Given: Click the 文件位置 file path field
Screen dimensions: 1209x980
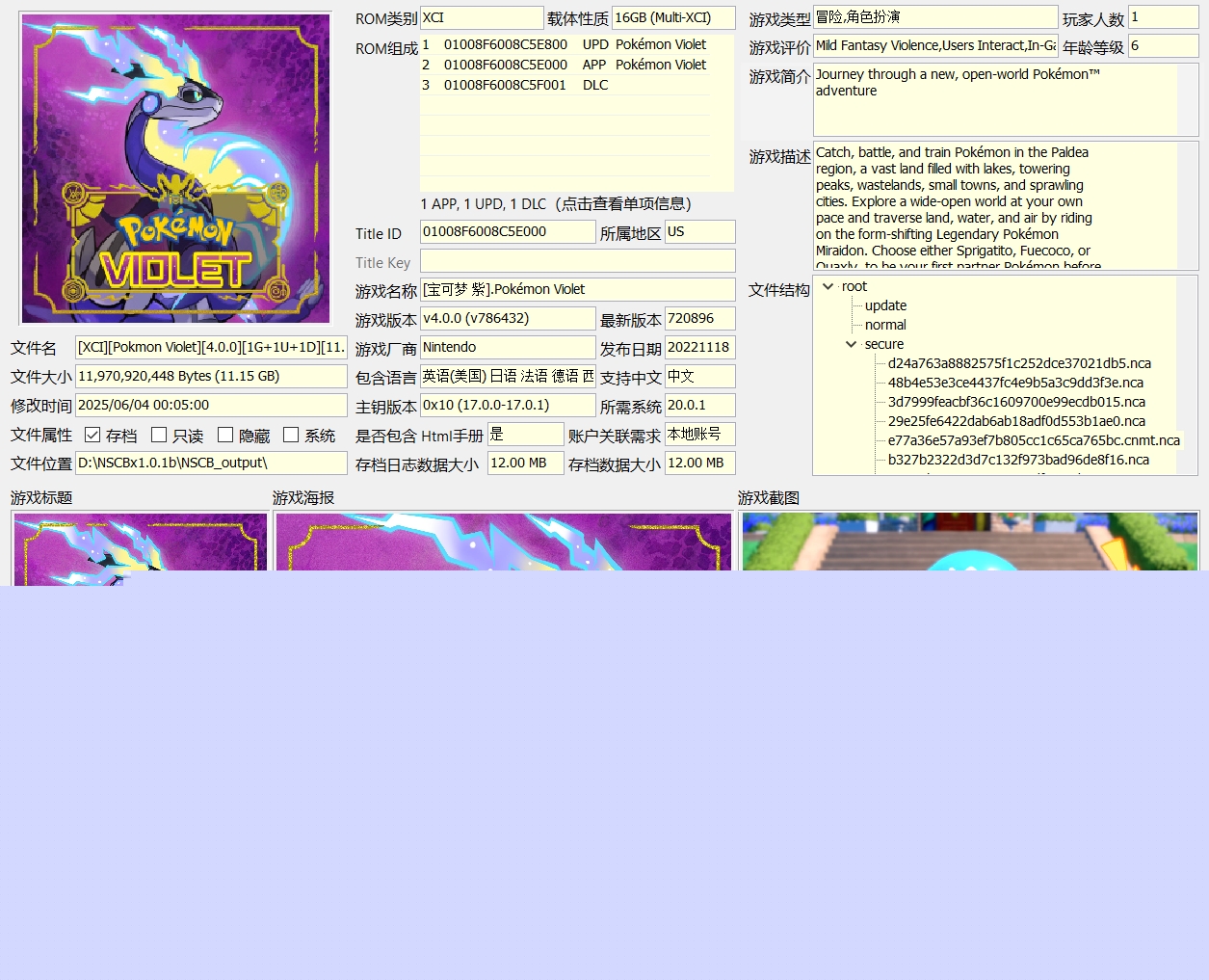Looking at the screenshot, I should [211, 464].
